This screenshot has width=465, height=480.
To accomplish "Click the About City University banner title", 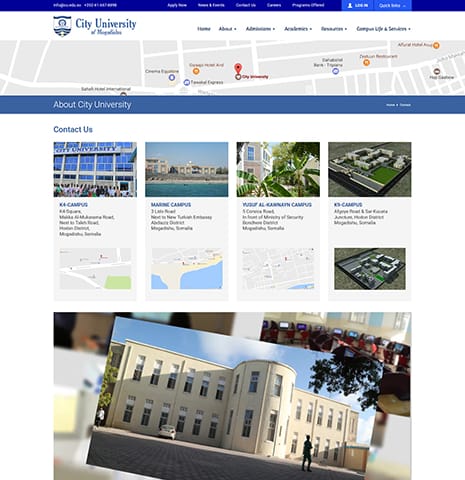I will [x=92, y=105].
